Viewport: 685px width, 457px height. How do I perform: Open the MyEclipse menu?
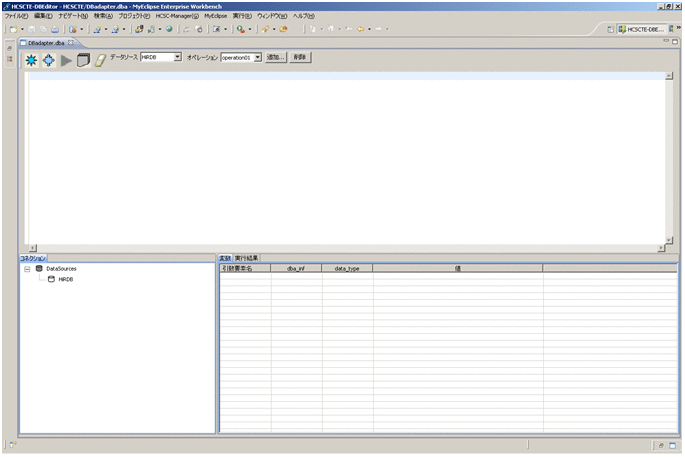coord(216,17)
